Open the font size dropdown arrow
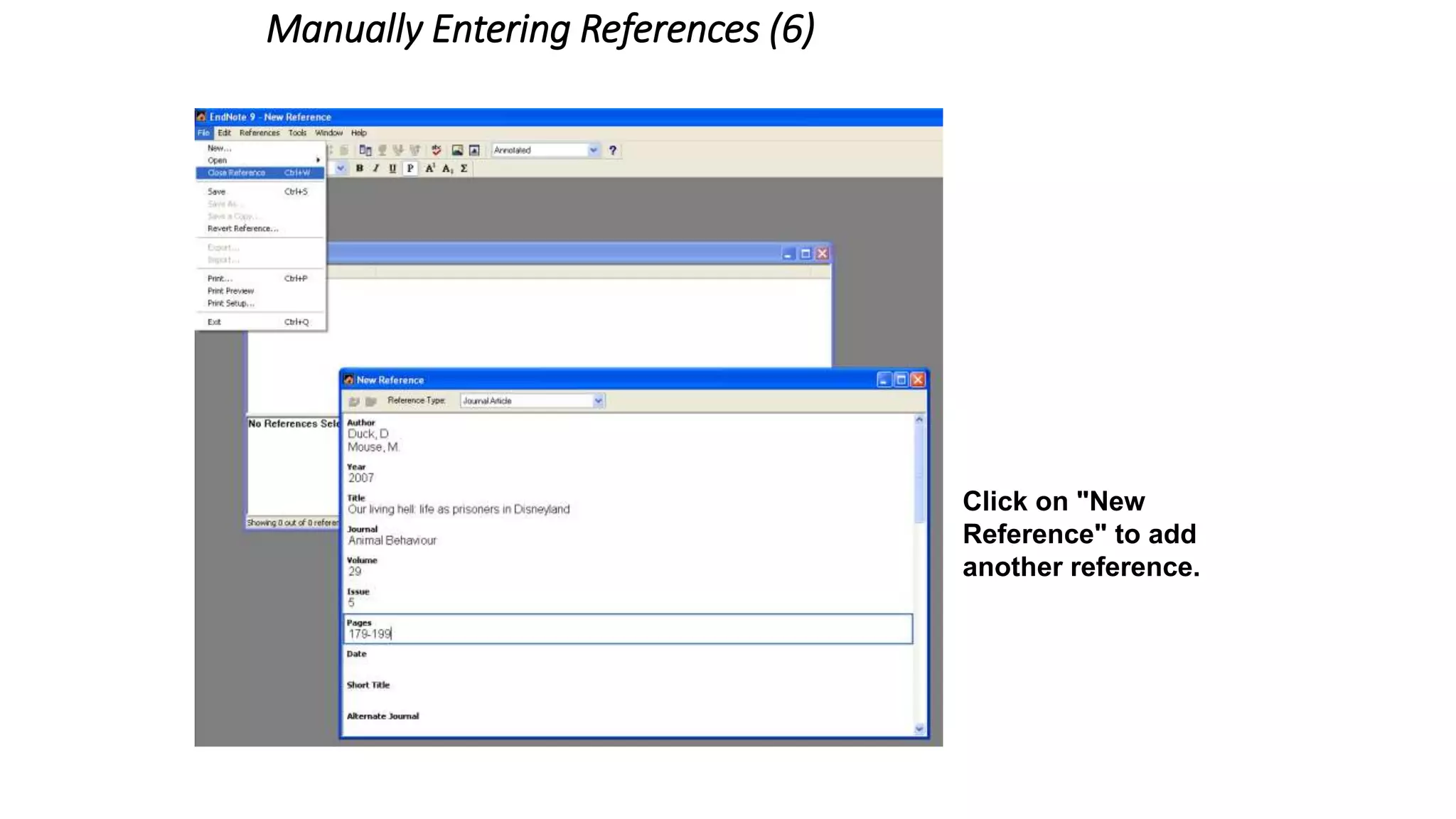Image resolution: width=1456 pixels, height=819 pixels. 341,168
